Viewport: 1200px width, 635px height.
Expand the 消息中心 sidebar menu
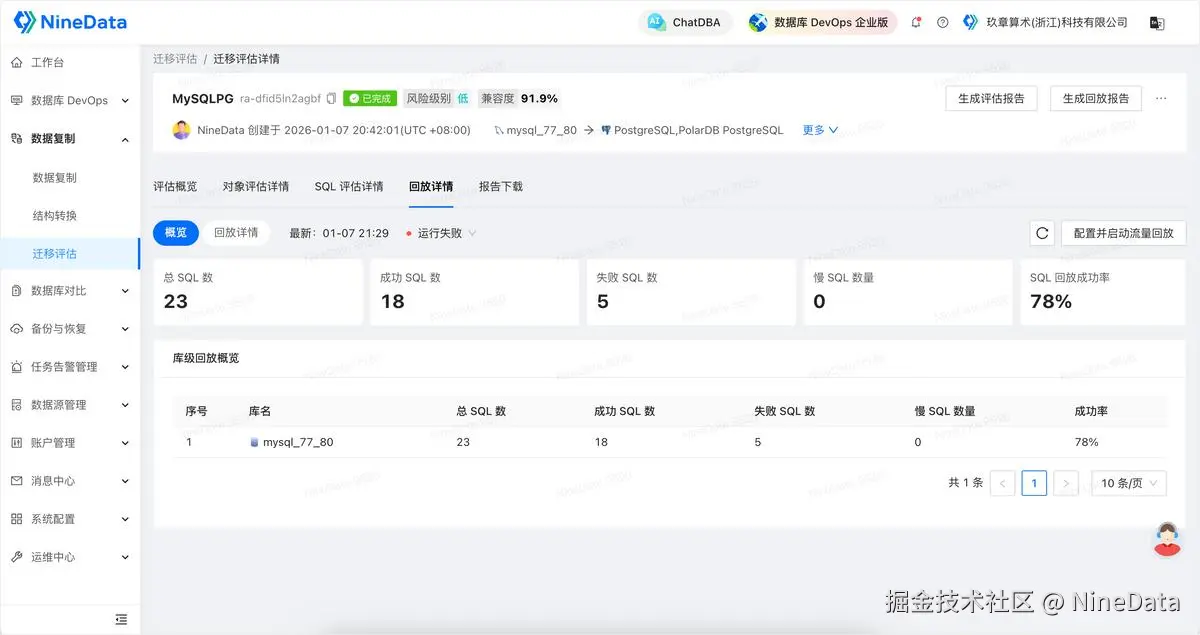pyautogui.click(x=70, y=481)
